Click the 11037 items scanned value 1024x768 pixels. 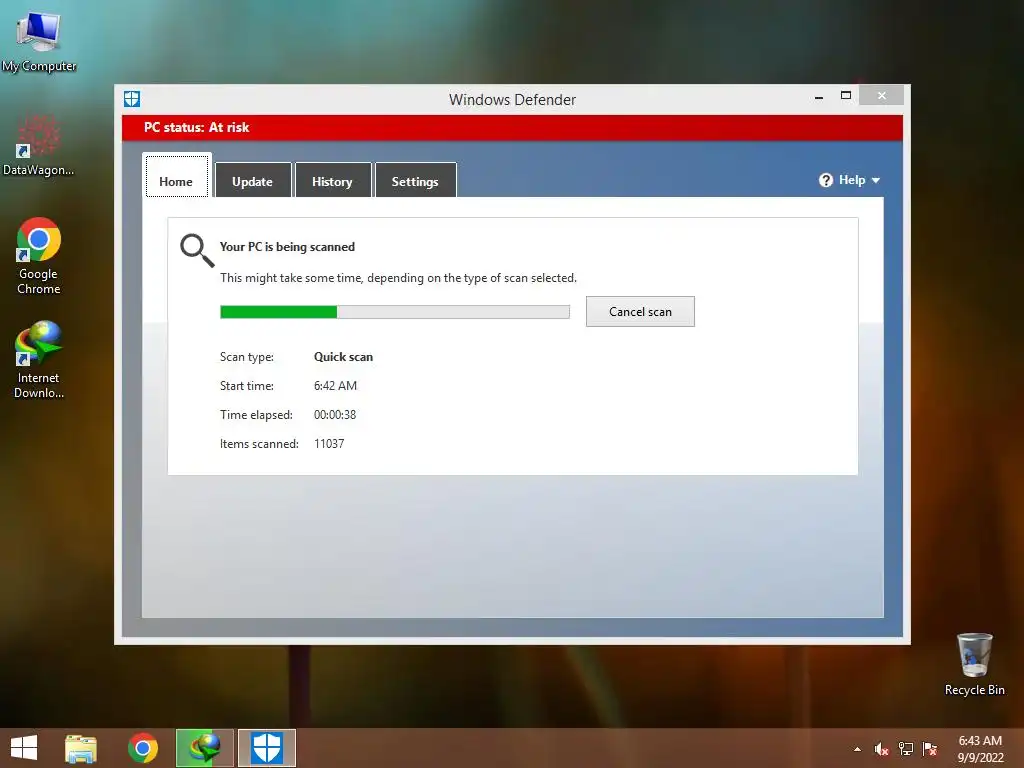pos(329,443)
